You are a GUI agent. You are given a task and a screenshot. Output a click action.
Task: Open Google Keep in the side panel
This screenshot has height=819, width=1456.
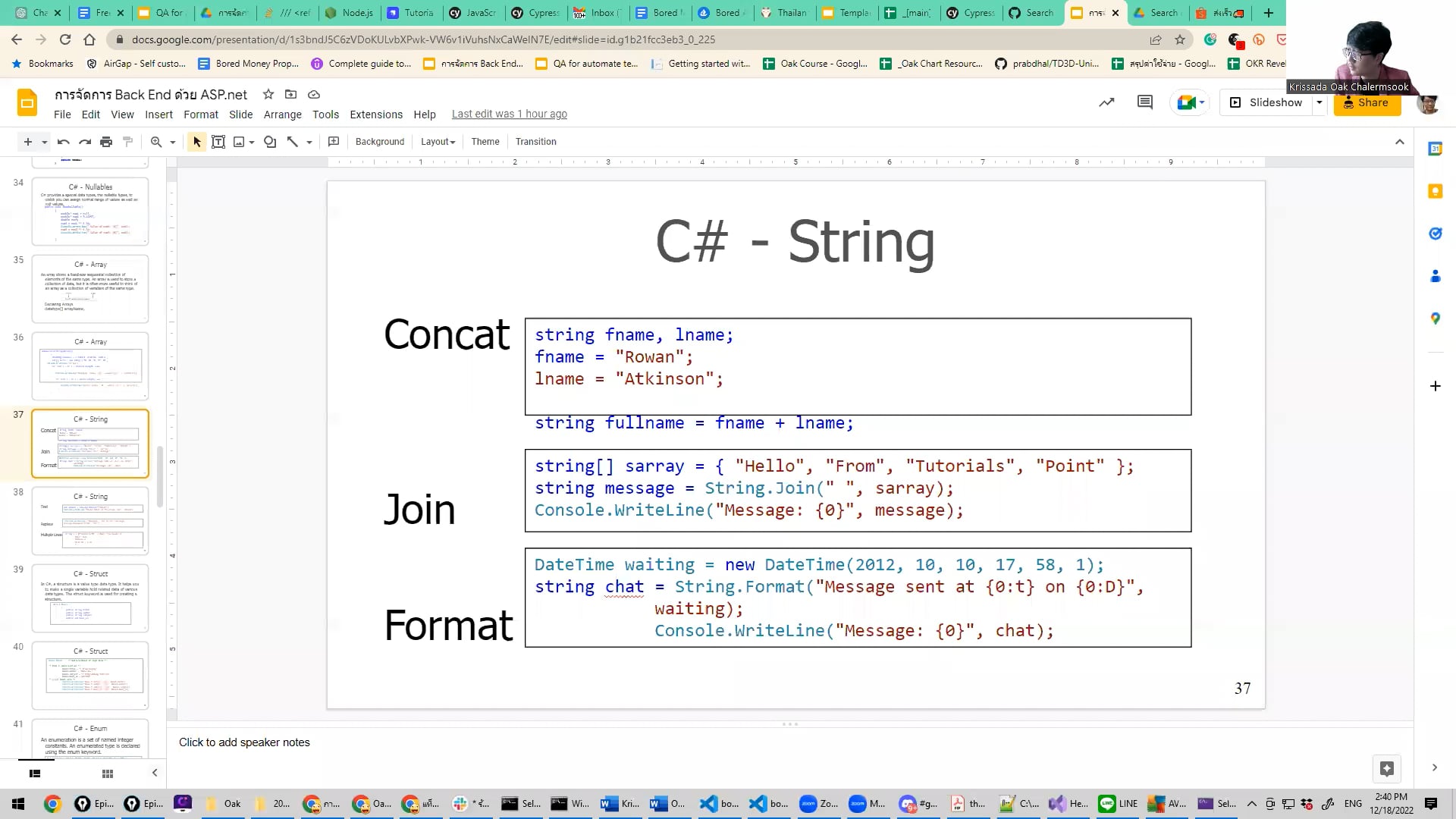(1435, 191)
